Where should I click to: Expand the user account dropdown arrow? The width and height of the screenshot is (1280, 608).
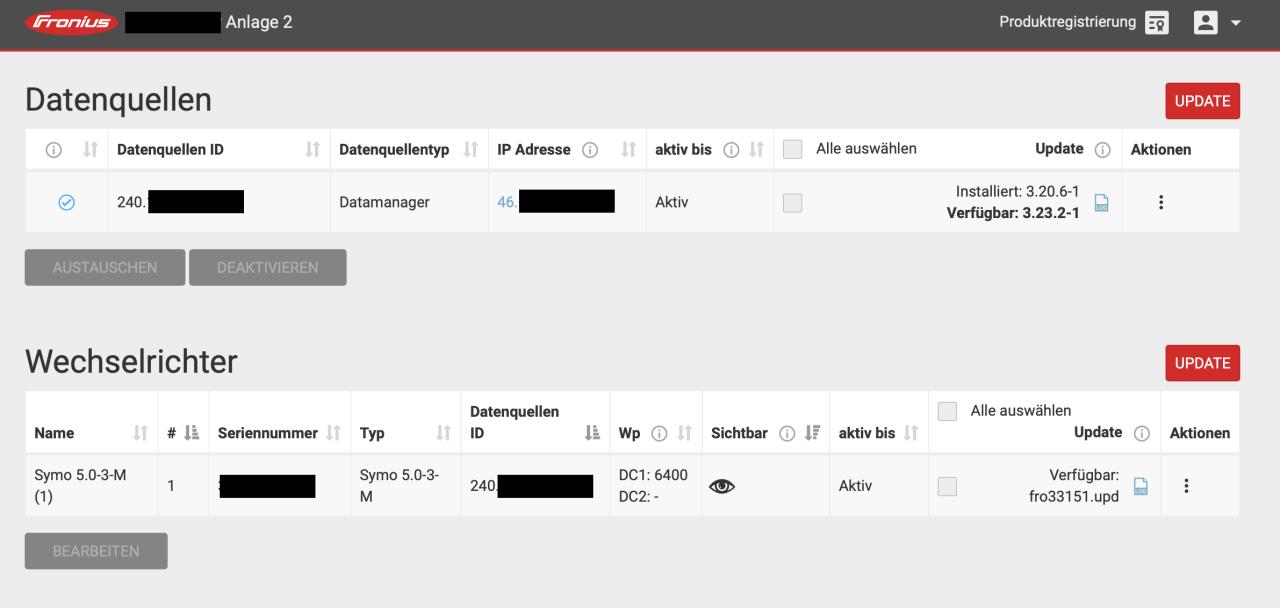pyautogui.click(x=1235, y=23)
